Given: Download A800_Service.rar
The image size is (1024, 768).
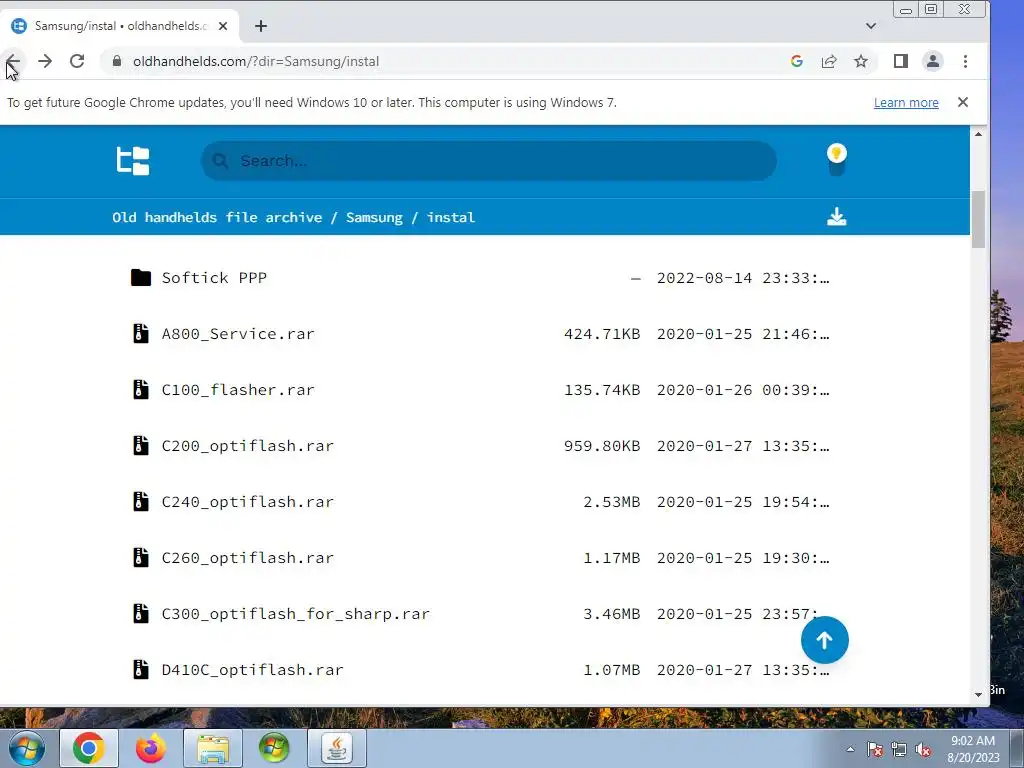Looking at the screenshot, I should [x=238, y=334].
